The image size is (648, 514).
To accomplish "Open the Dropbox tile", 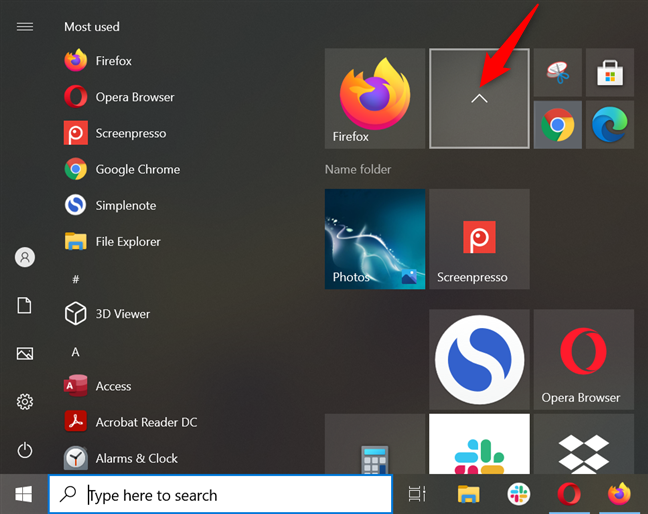I will [x=584, y=444].
